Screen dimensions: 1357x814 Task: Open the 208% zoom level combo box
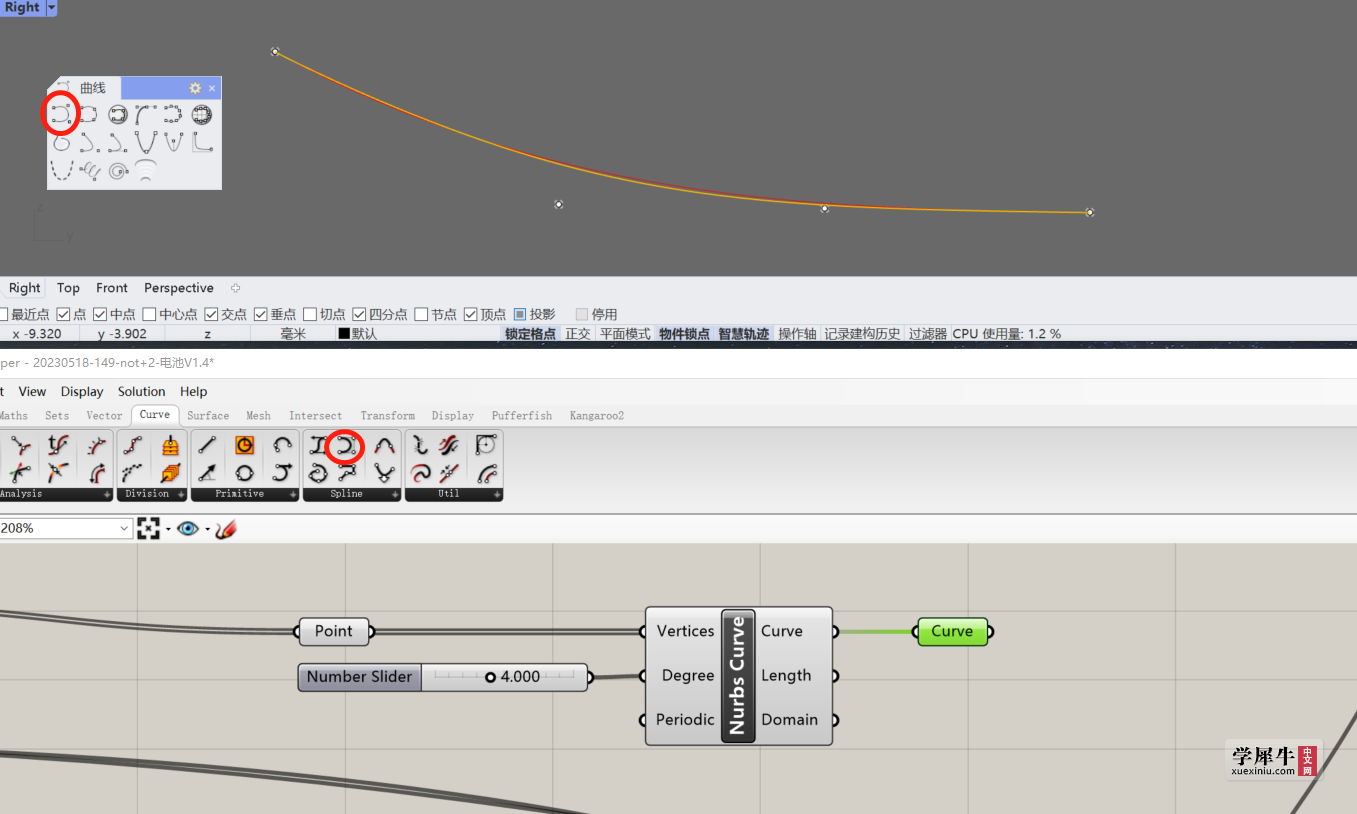[66, 528]
